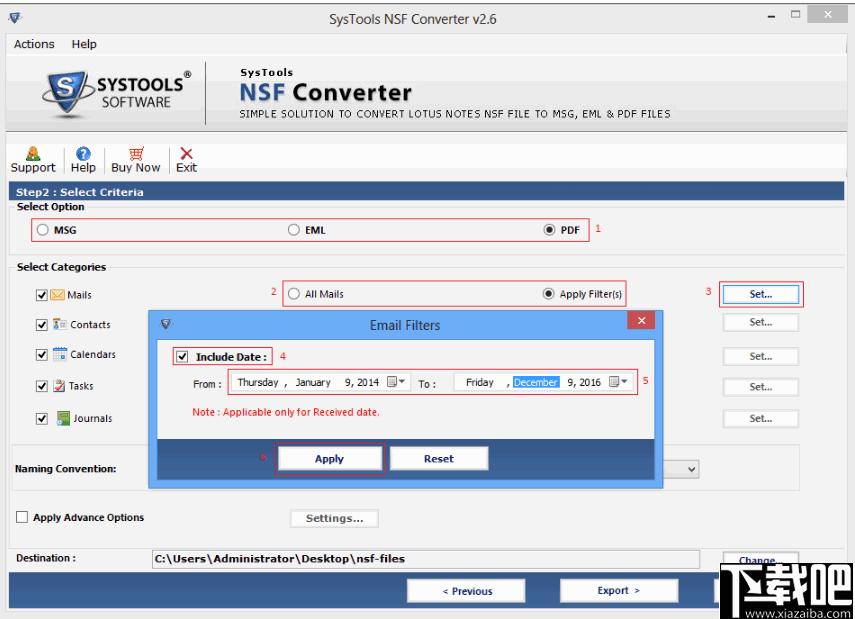Click the SysTools Software logo

pyautogui.click(x=116, y=93)
